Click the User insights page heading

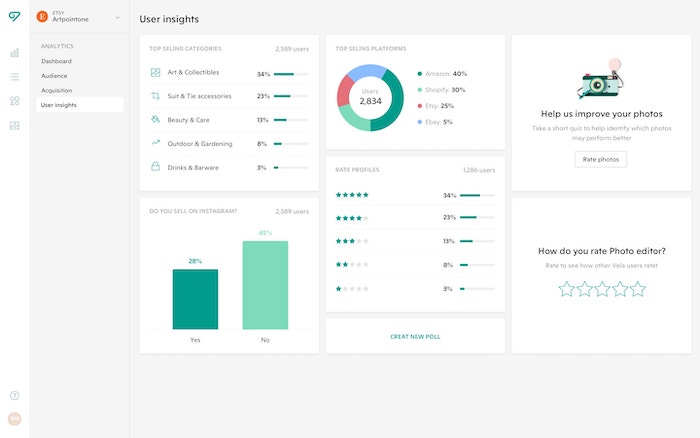[169, 19]
